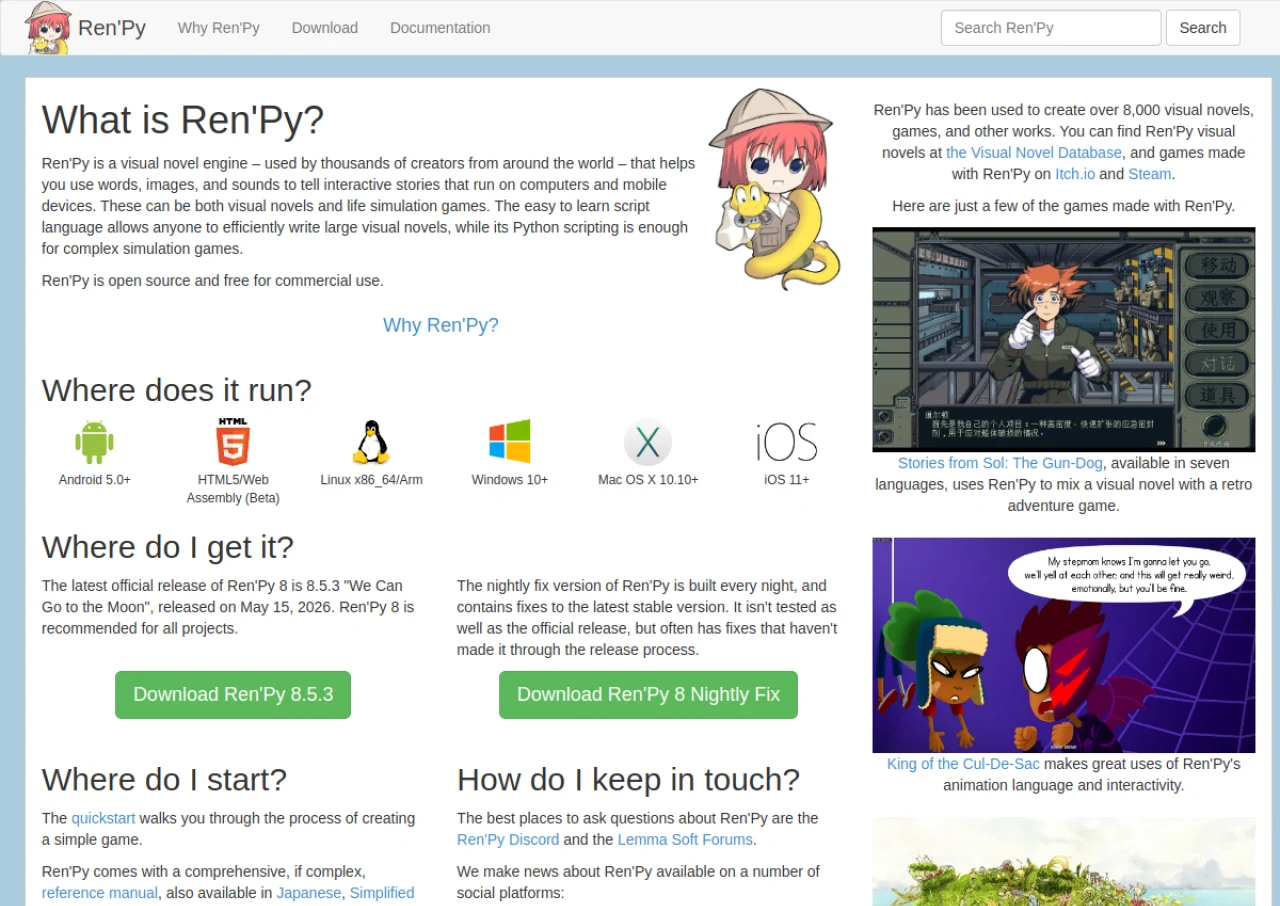Open the King of the Cul-De-Sac screenshot
Screen dimensions: 1280x906
(1064, 645)
